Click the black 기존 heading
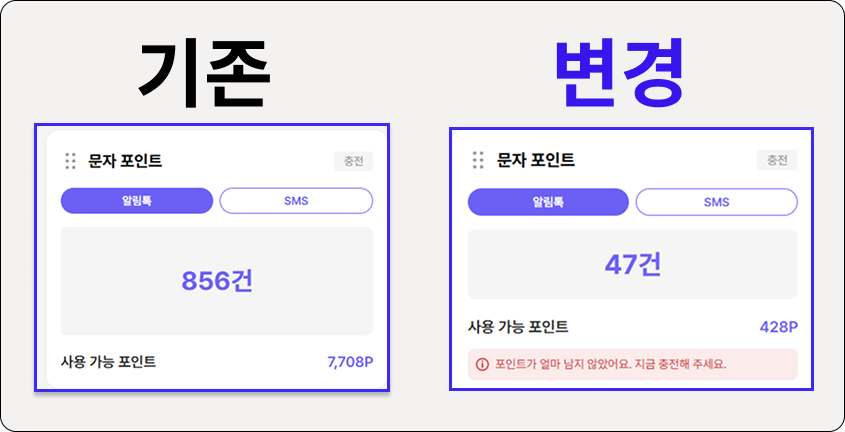Image resolution: width=845 pixels, height=432 pixels. (204, 75)
